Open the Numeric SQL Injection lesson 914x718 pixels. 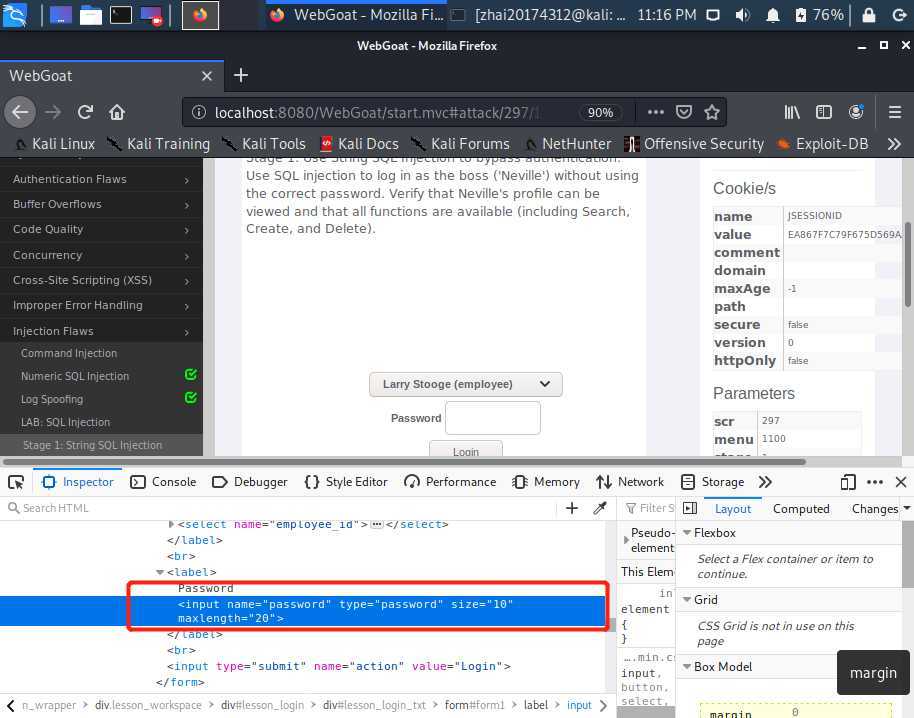75,376
